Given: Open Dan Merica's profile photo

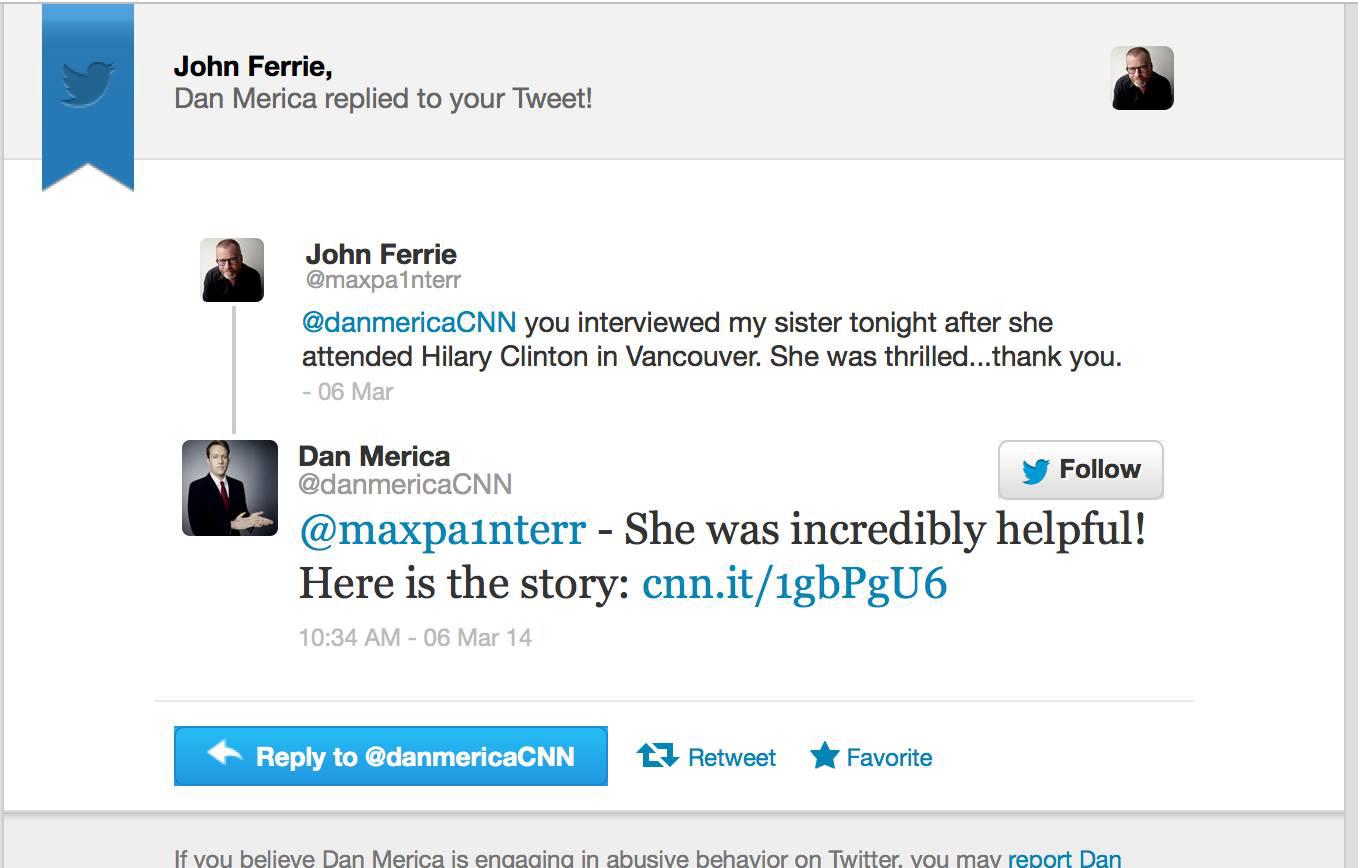Looking at the screenshot, I should pyautogui.click(x=230, y=488).
